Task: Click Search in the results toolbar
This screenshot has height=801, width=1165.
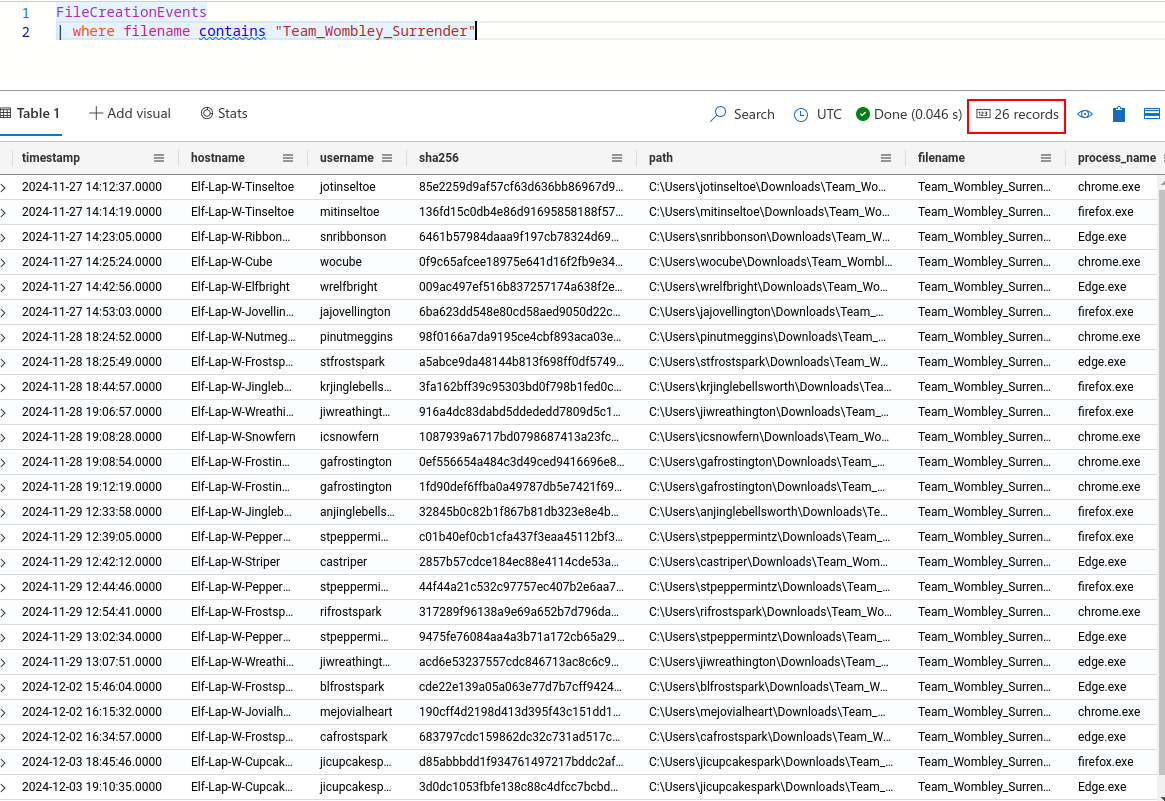Action: pos(742,115)
